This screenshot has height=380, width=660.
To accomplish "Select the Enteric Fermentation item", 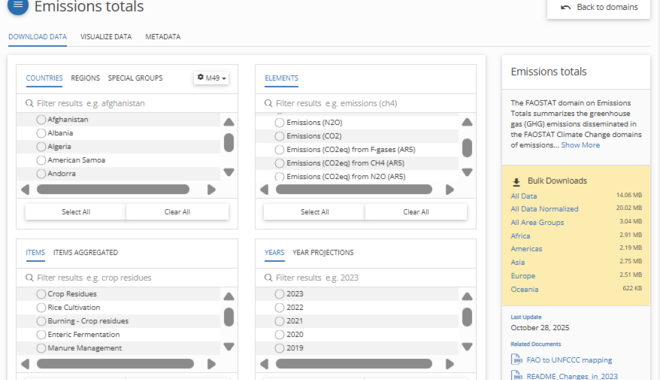I will coord(41,335).
